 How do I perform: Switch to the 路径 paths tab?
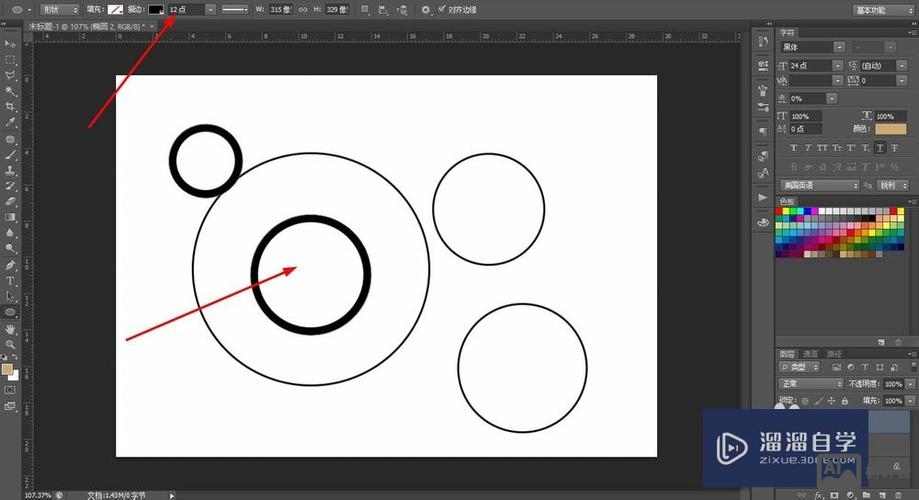(832, 354)
